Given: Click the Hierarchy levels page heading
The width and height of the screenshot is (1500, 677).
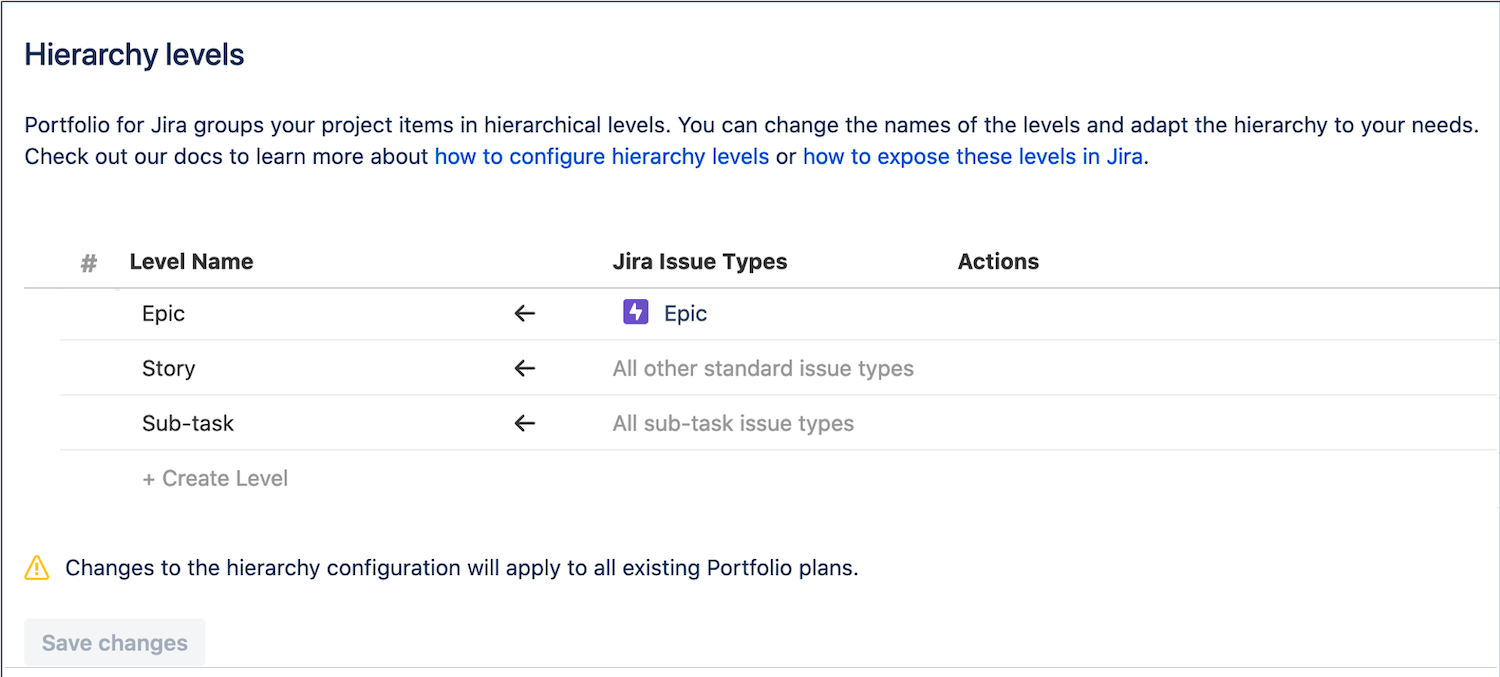Looking at the screenshot, I should click(x=135, y=55).
